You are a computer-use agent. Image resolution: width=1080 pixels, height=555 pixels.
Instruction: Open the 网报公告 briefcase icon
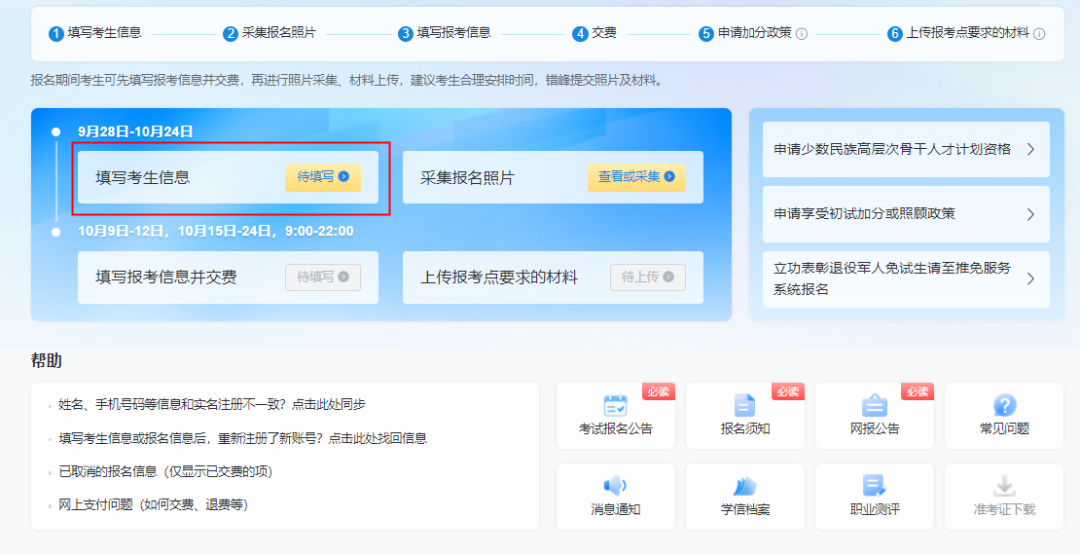pyautogui.click(x=874, y=405)
